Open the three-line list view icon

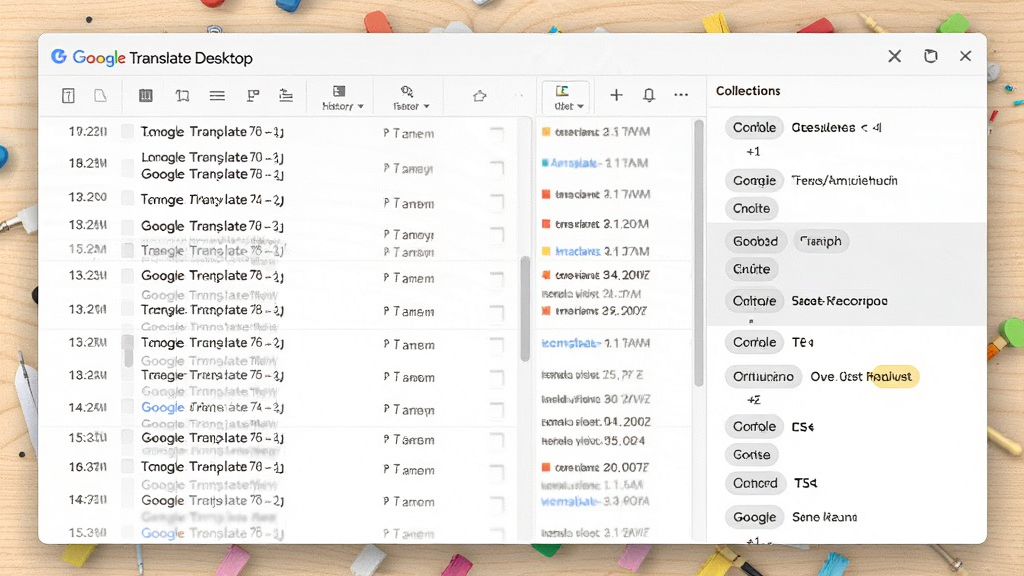pyautogui.click(x=217, y=95)
